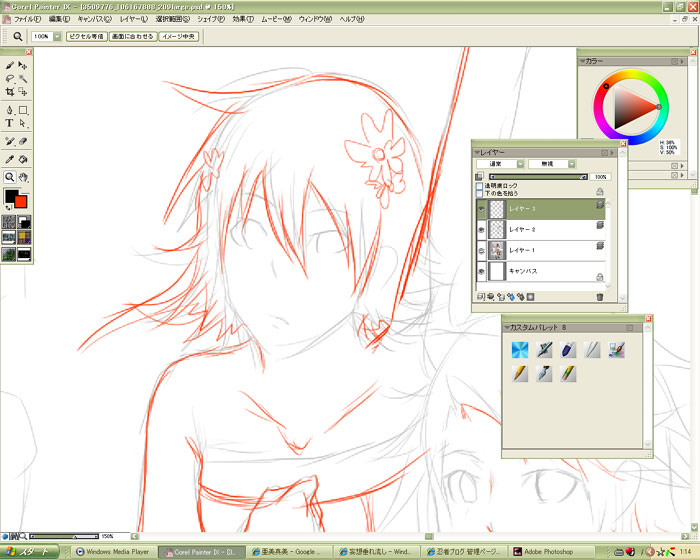
Task: Enable the 下の色を拾う checkbox
Action: click(479, 193)
